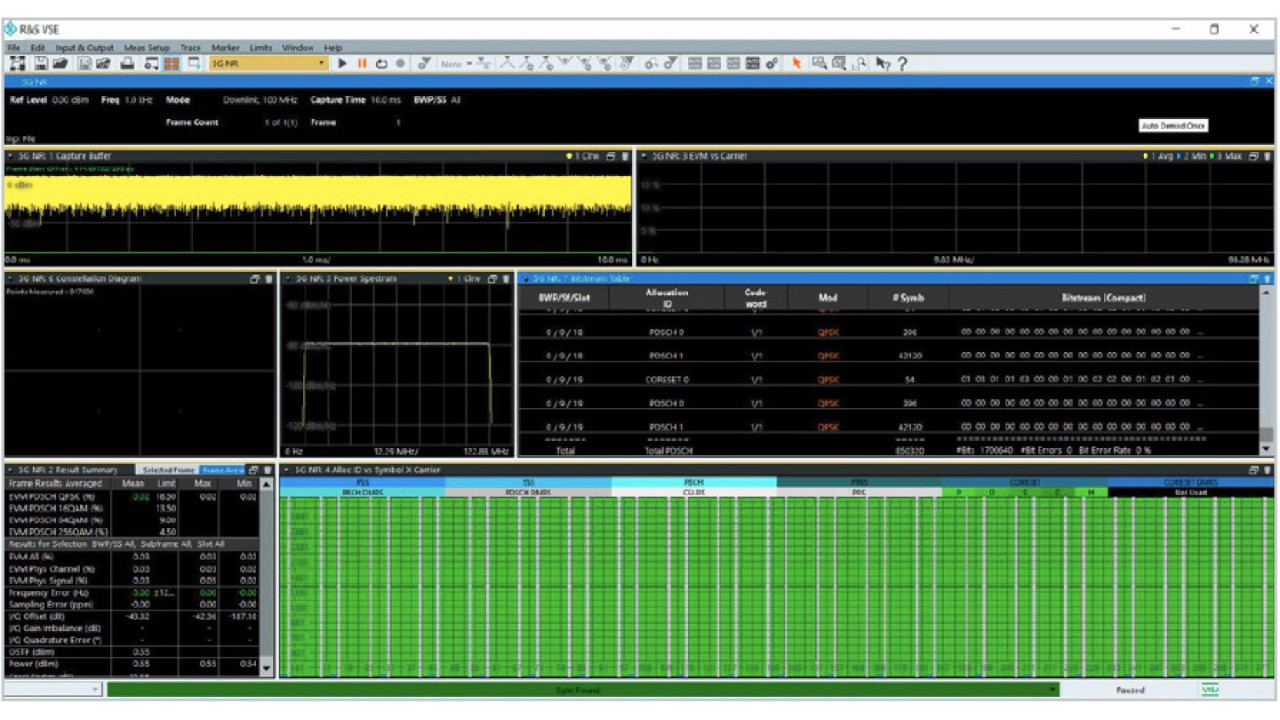1280x720 pixels.
Task: Open the Help menu
Action: coord(333,47)
